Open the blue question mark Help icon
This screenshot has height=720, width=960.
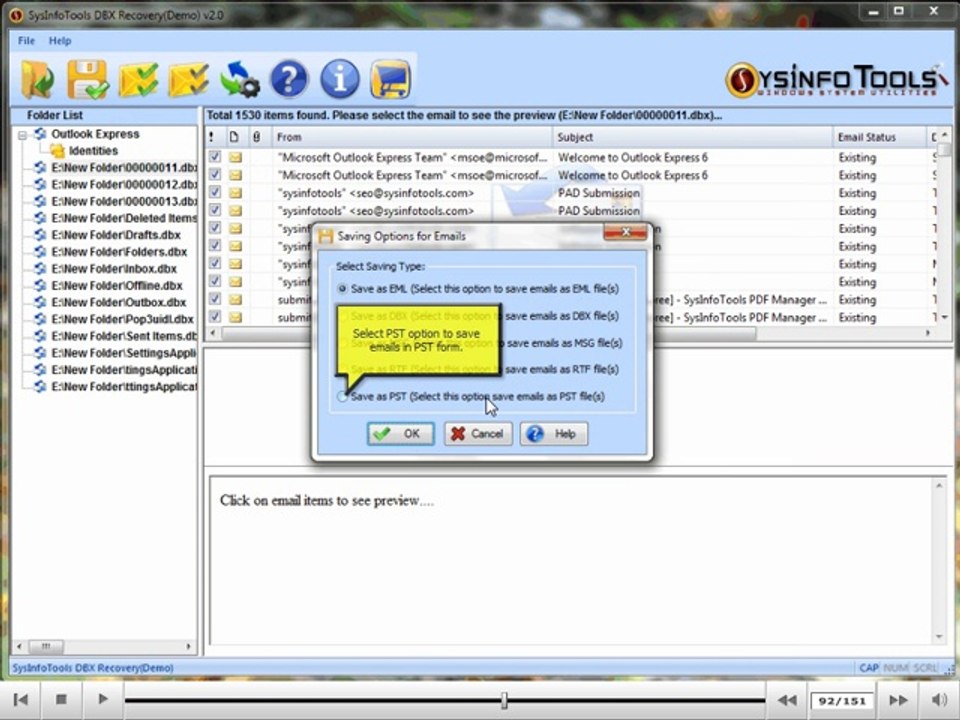coord(289,79)
